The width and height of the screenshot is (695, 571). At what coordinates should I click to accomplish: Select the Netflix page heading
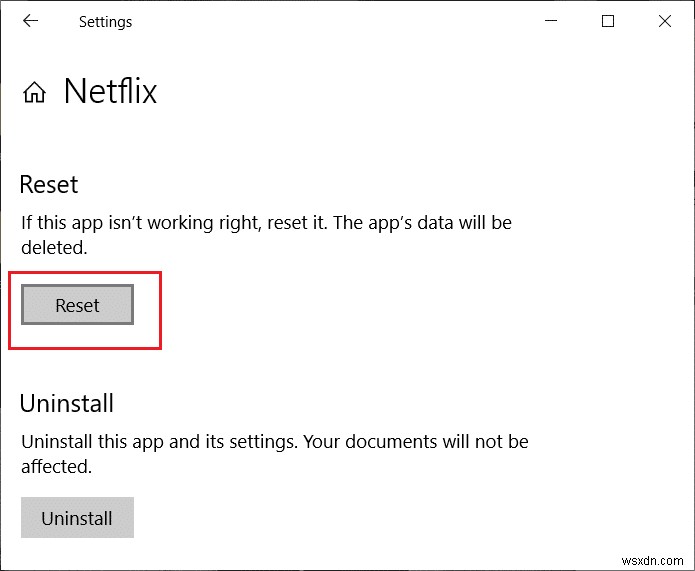(110, 92)
